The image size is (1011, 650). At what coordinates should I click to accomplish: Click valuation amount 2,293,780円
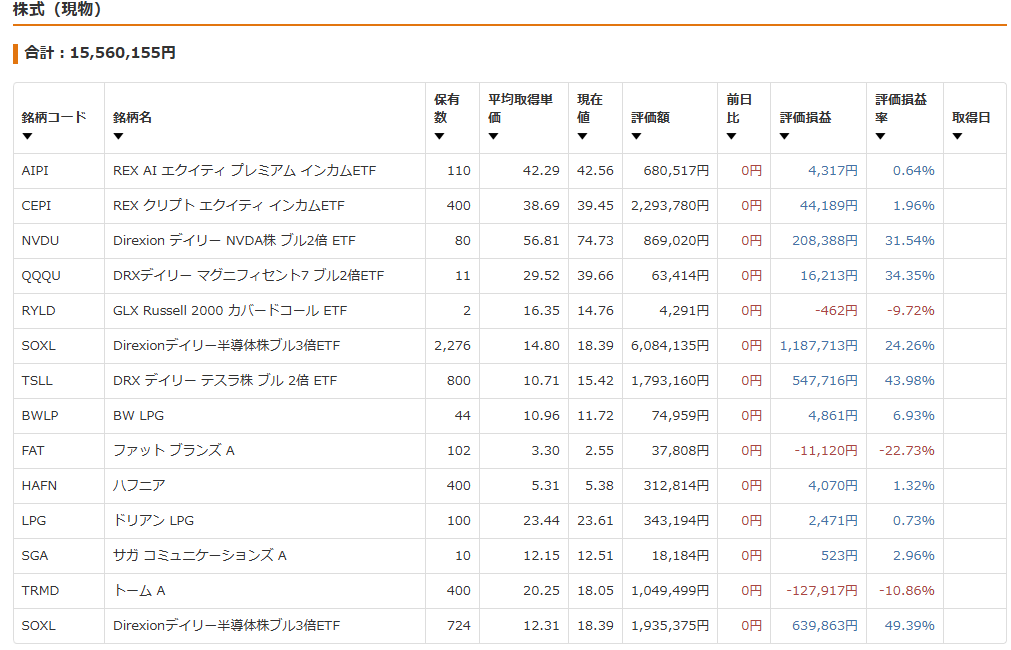(670, 206)
